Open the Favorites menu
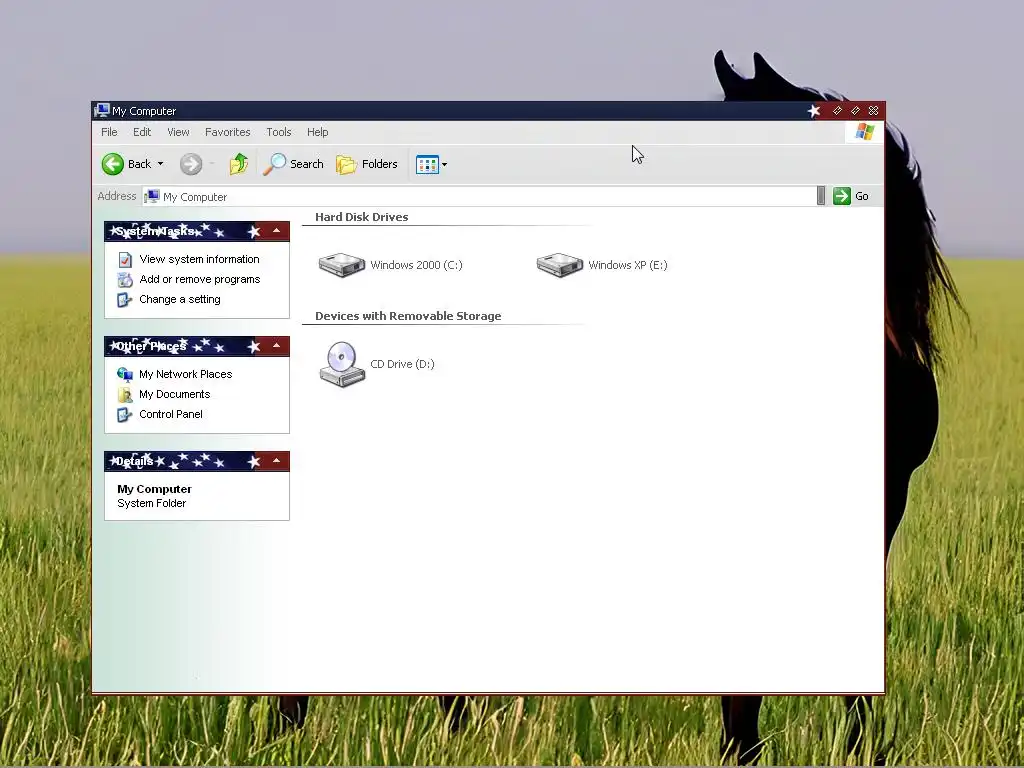This screenshot has height=768, width=1024. [227, 132]
